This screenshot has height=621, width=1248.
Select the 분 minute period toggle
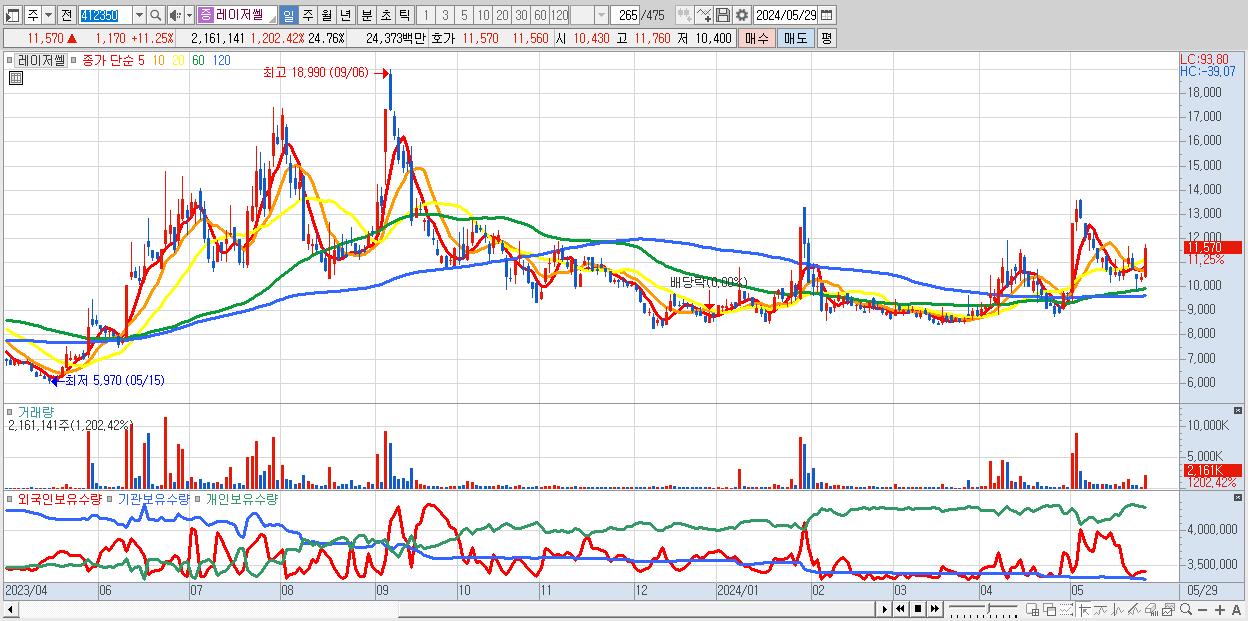366,16
